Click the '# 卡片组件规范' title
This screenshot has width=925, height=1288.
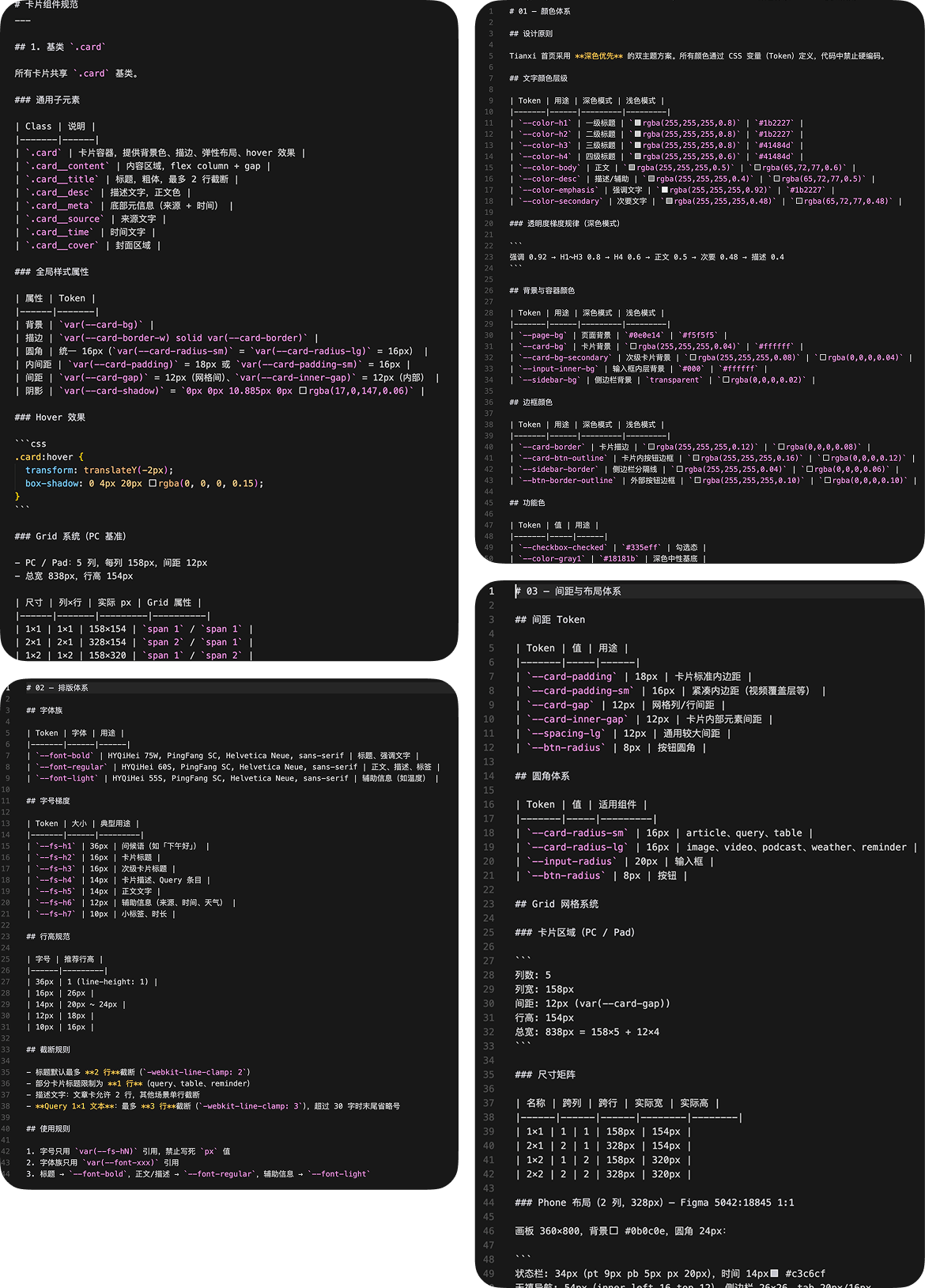click(x=47, y=5)
